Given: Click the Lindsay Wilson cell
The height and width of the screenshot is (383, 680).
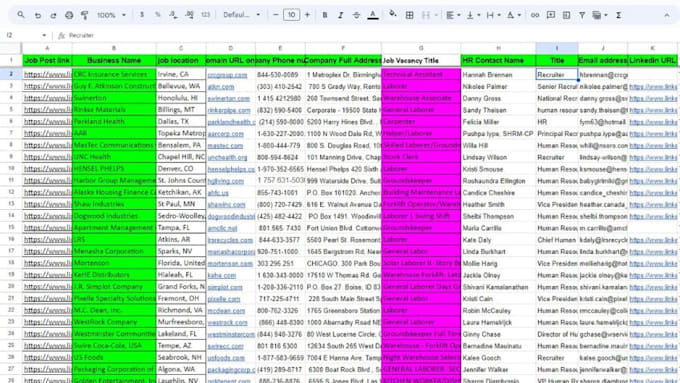Looking at the screenshot, I should coord(498,157).
